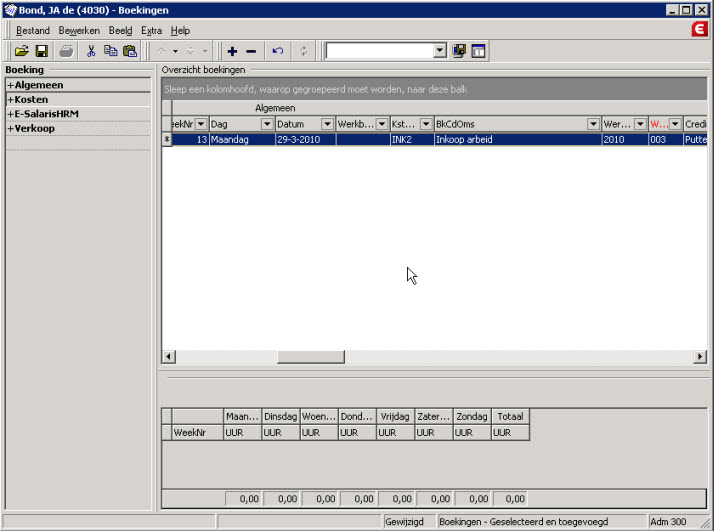Expand the Algemeen tree section
The height and width of the screenshot is (531, 714).
(11, 86)
